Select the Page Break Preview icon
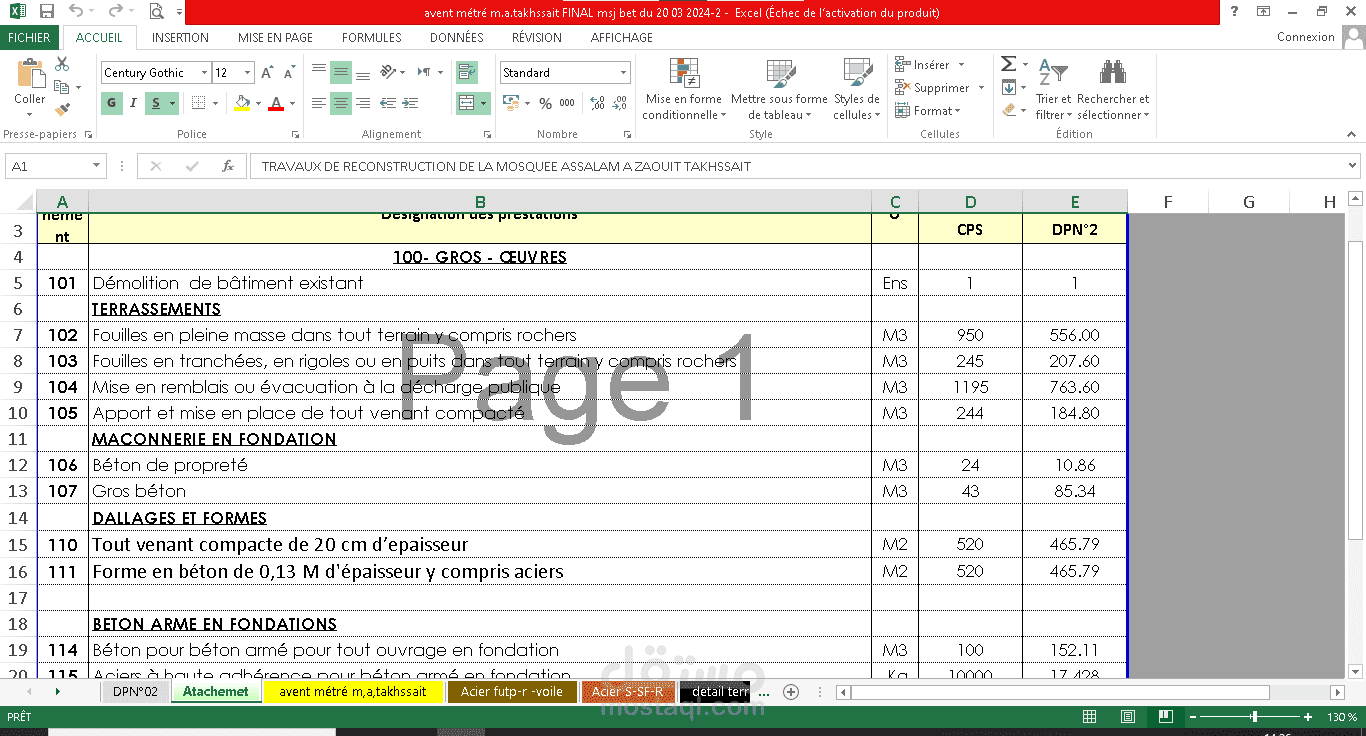This screenshot has height=736, width=1366. click(x=1164, y=717)
